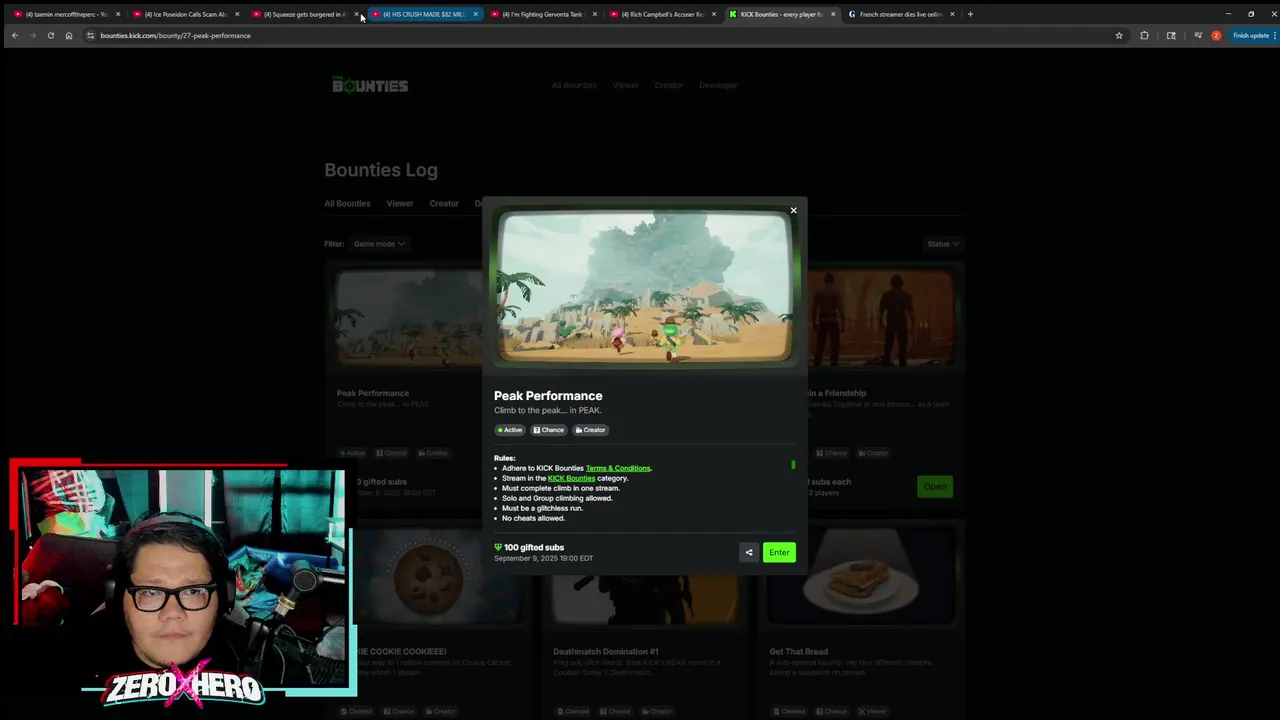Switch to Rich Campbell's Accuser tab

(x=662, y=14)
